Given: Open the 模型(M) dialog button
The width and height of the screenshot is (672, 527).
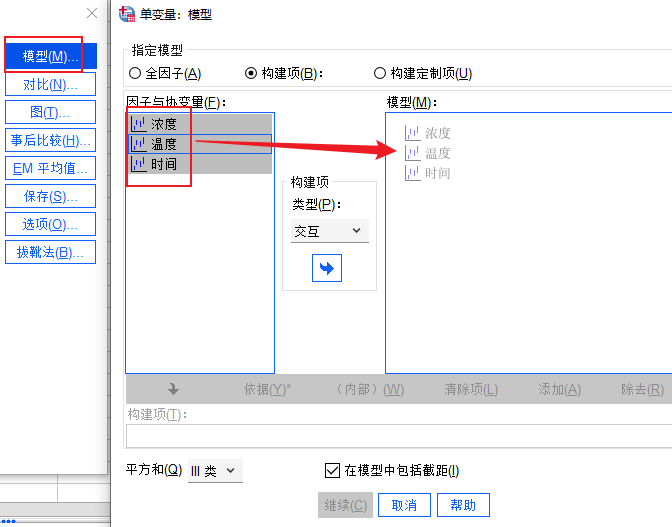Looking at the screenshot, I should pyautogui.click(x=51, y=56).
